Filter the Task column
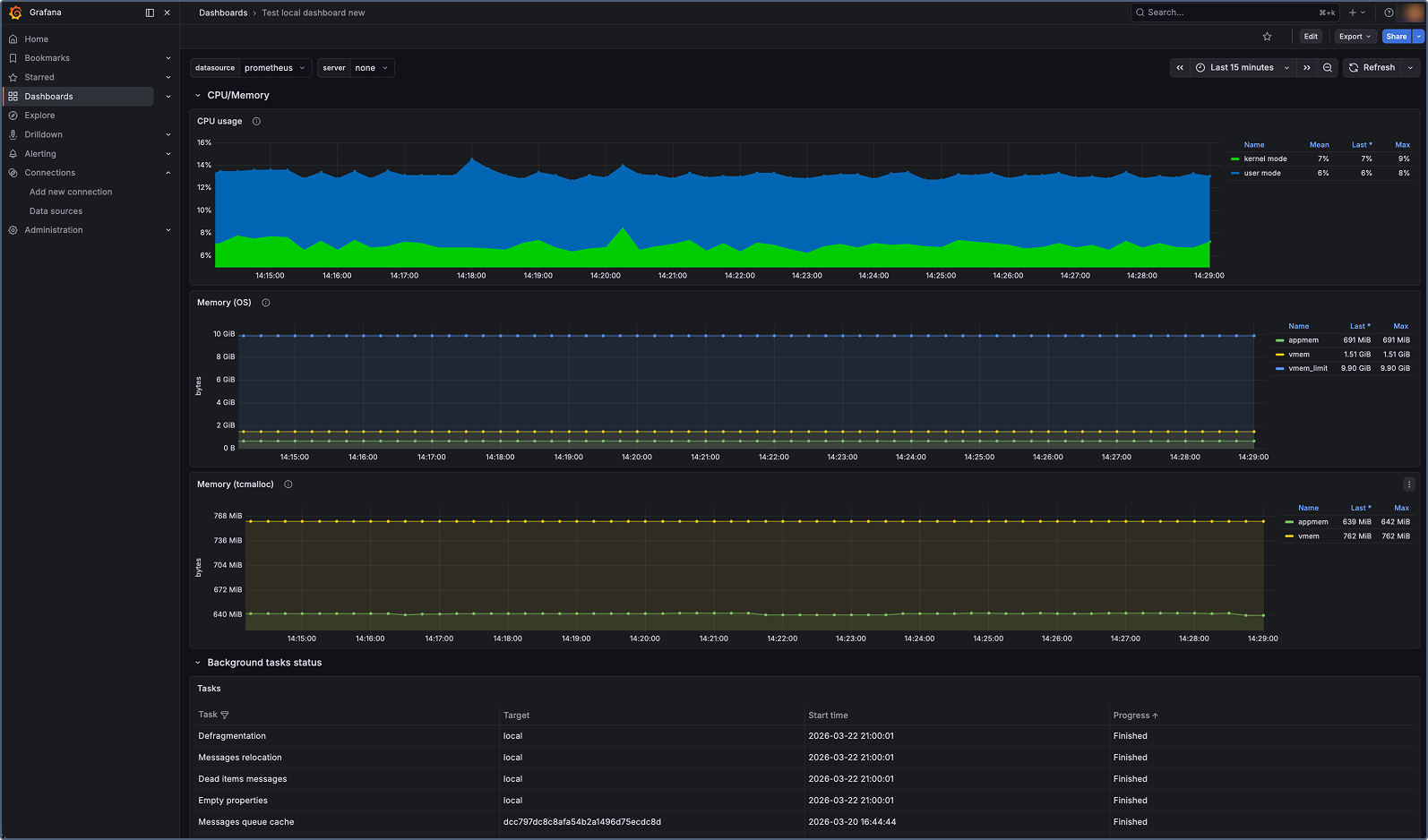The image size is (1428, 840). 225,716
